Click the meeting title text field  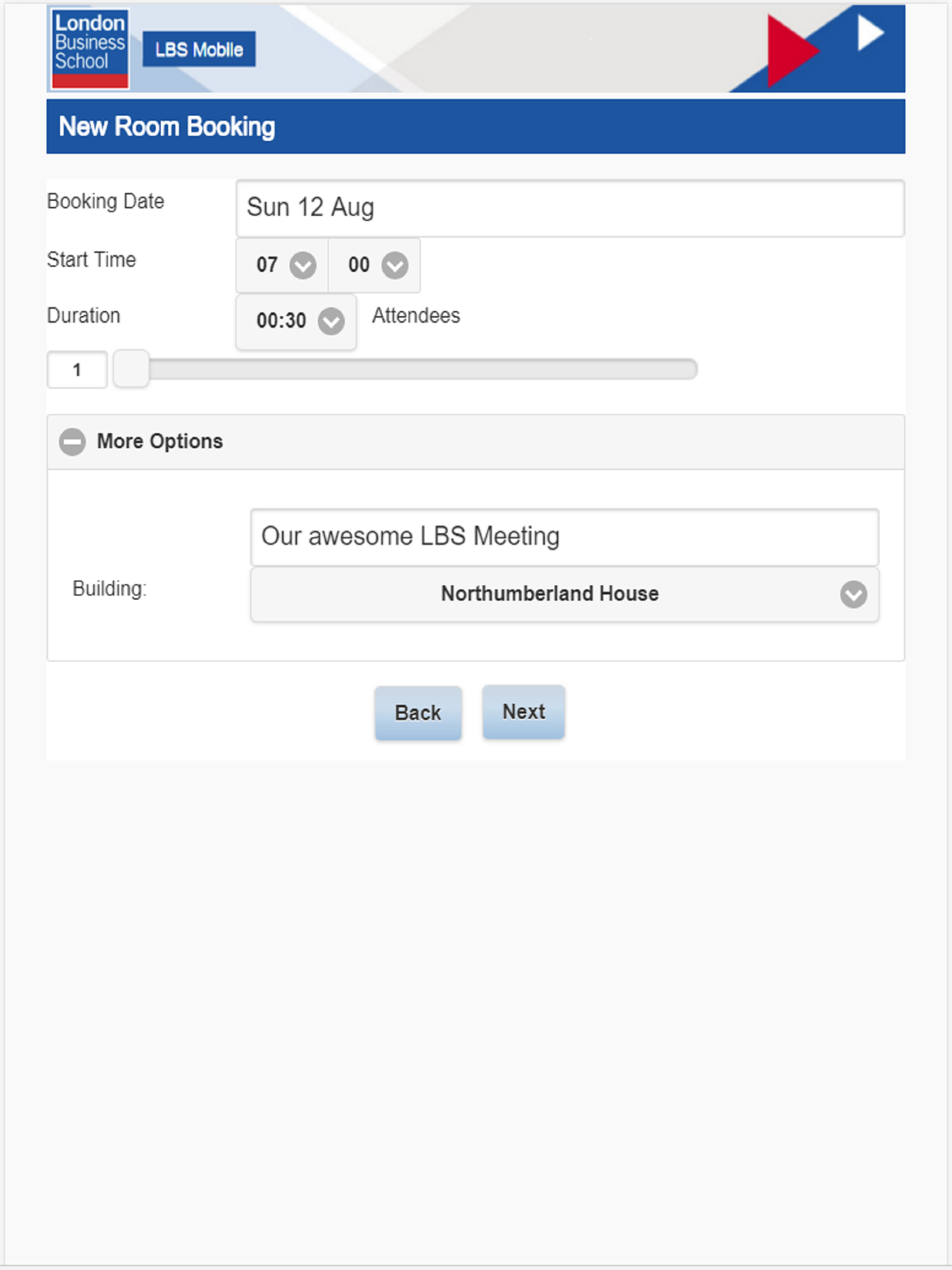[x=564, y=536]
